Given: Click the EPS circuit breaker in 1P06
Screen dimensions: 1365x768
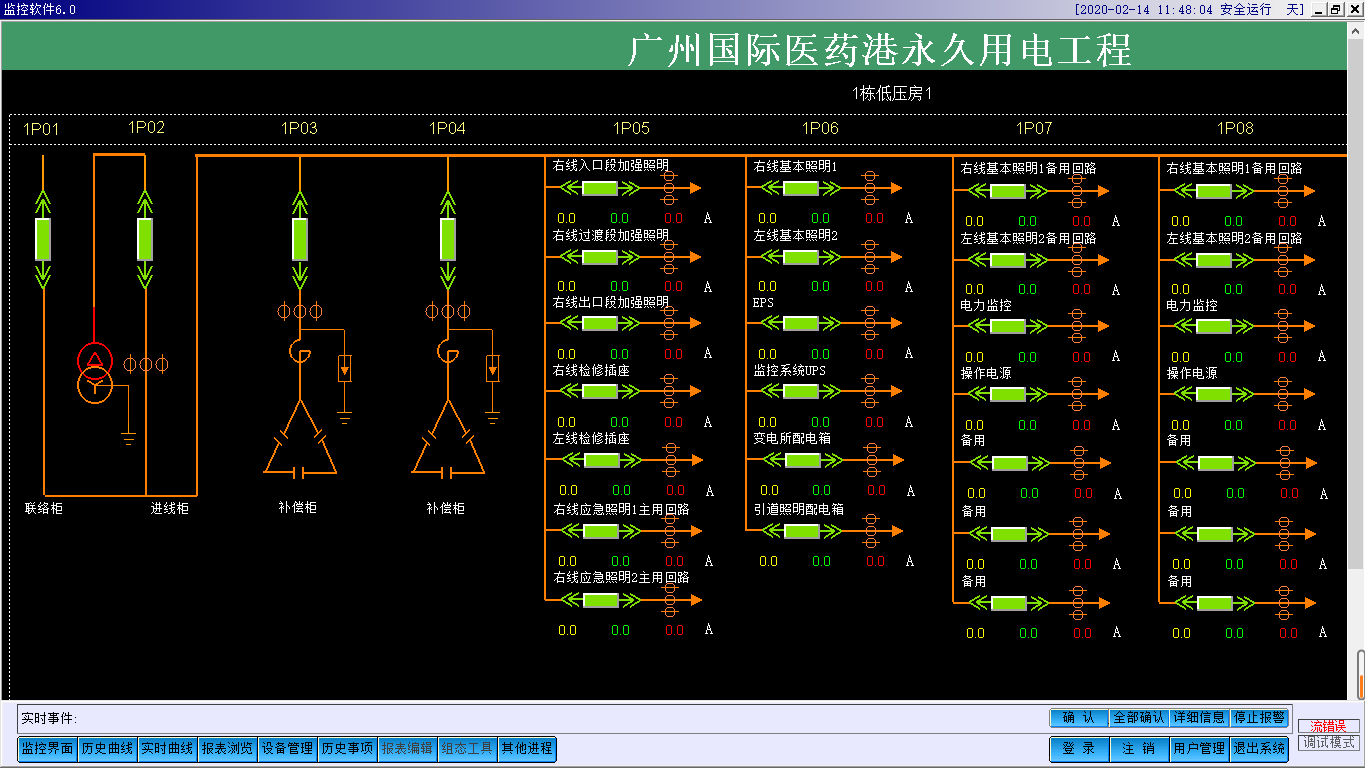Looking at the screenshot, I should (801, 323).
